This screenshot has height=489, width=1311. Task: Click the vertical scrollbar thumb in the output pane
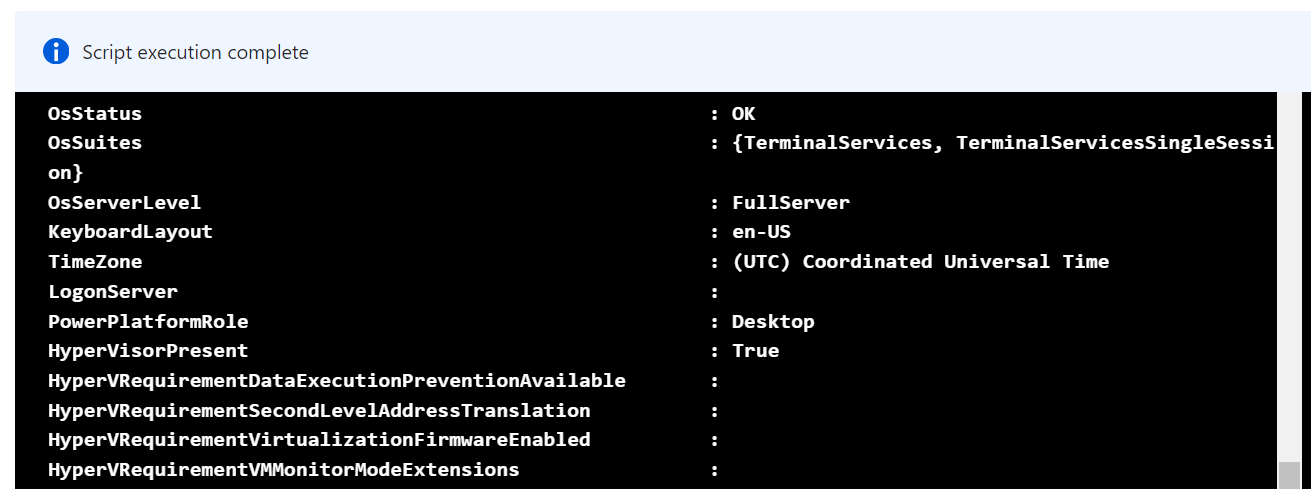[x=1287, y=475]
